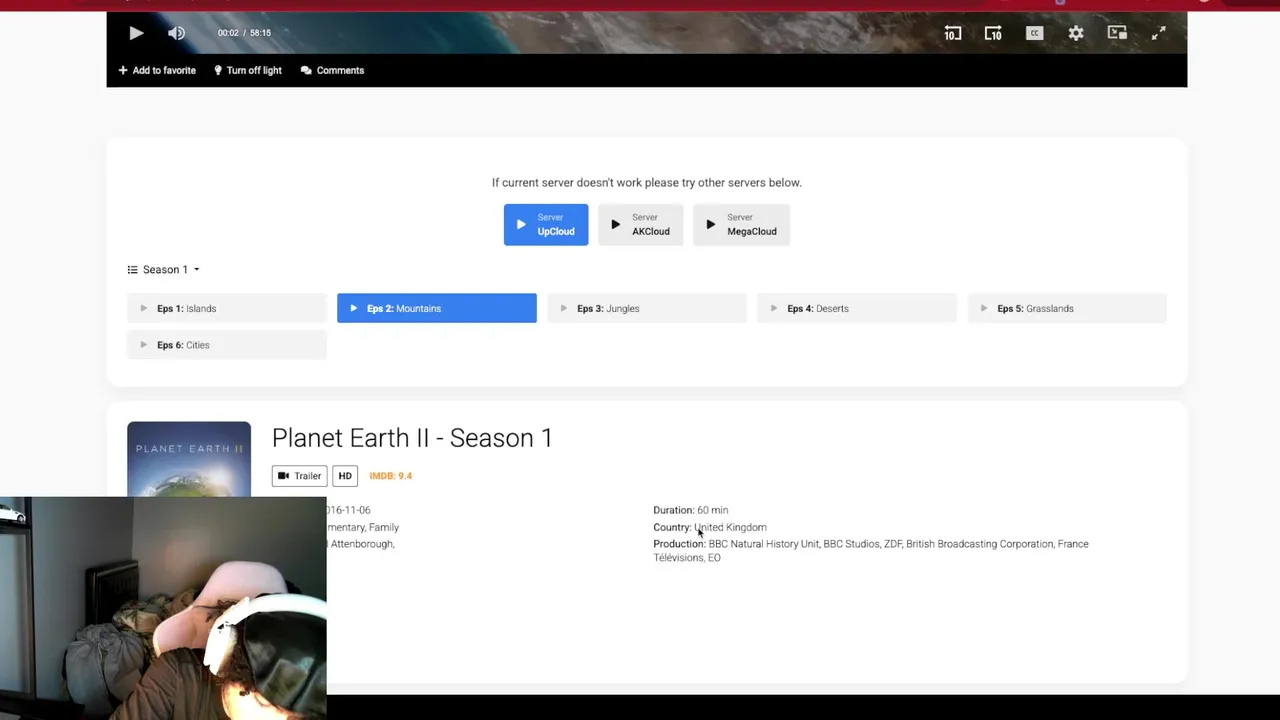This screenshot has width=1280, height=720.
Task: Open the Trailer button
Action: coord(299,476)
